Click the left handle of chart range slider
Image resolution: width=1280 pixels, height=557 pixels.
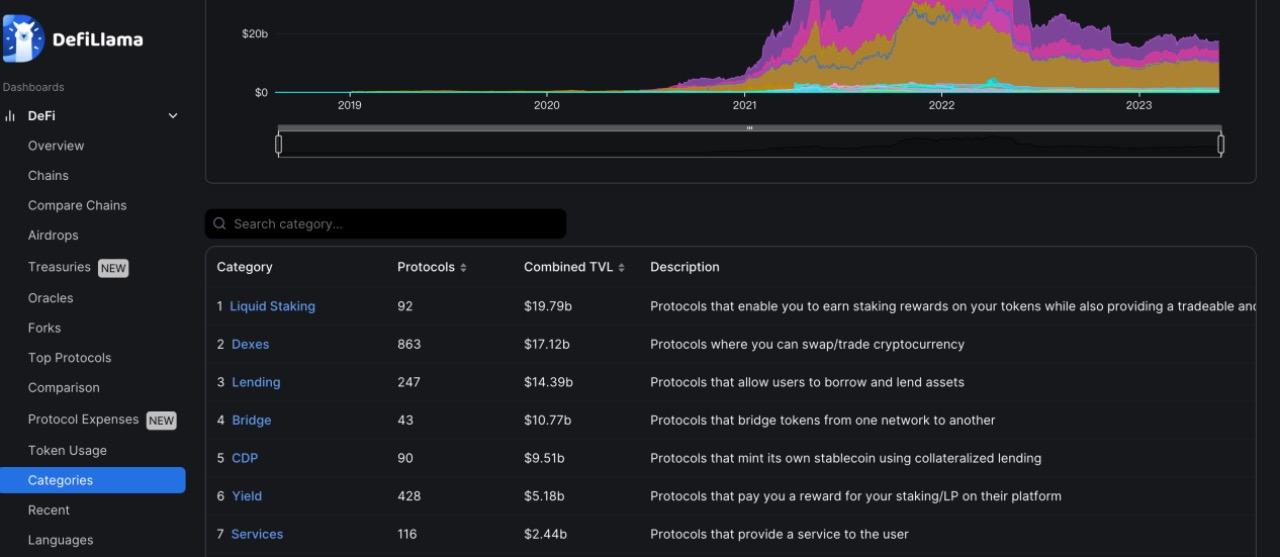[279, 144]
